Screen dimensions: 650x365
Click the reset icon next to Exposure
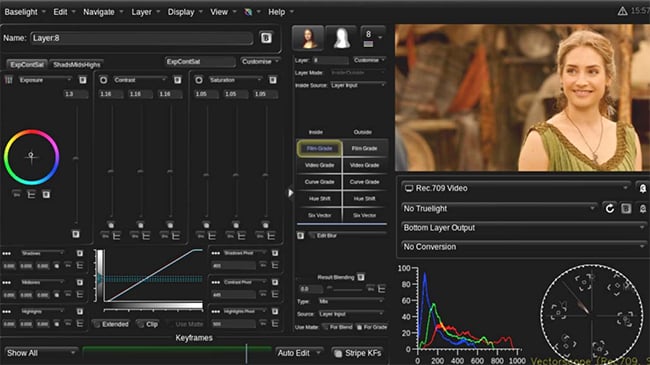point(83,80)
